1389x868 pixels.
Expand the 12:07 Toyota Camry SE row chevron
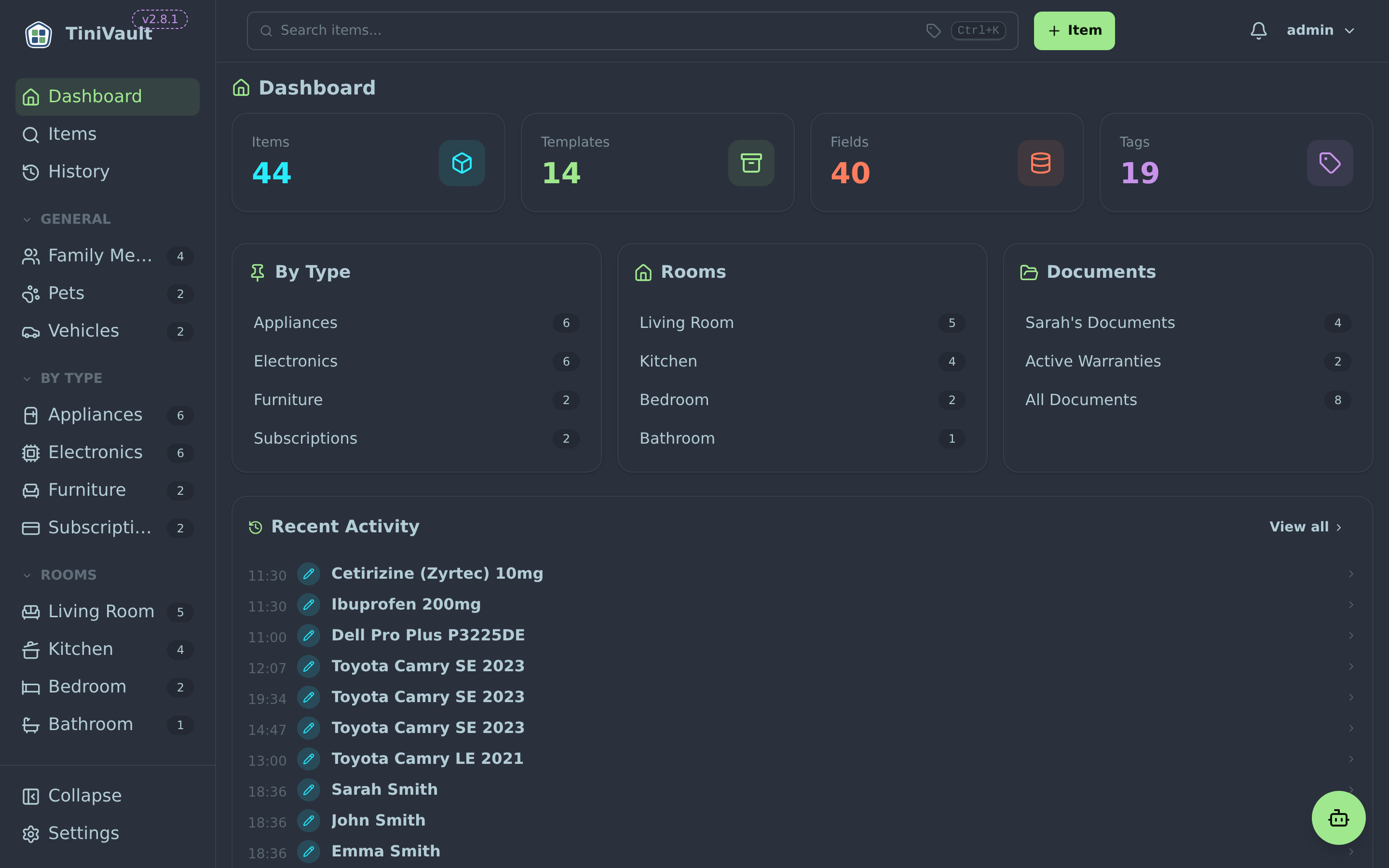(x=1351, y=666)
